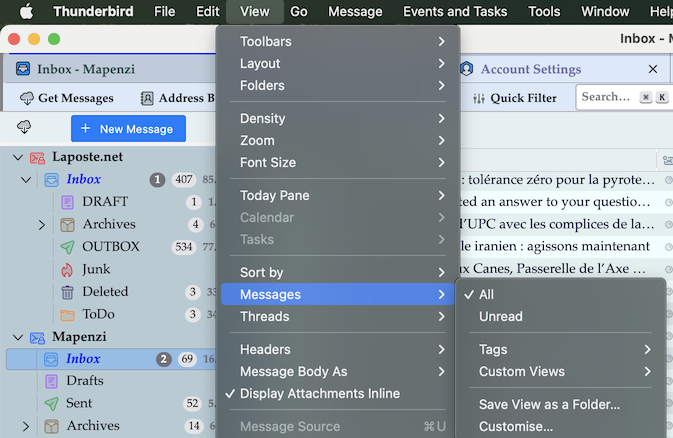Click the Mapenzi Archives box icon

point(52,426)
